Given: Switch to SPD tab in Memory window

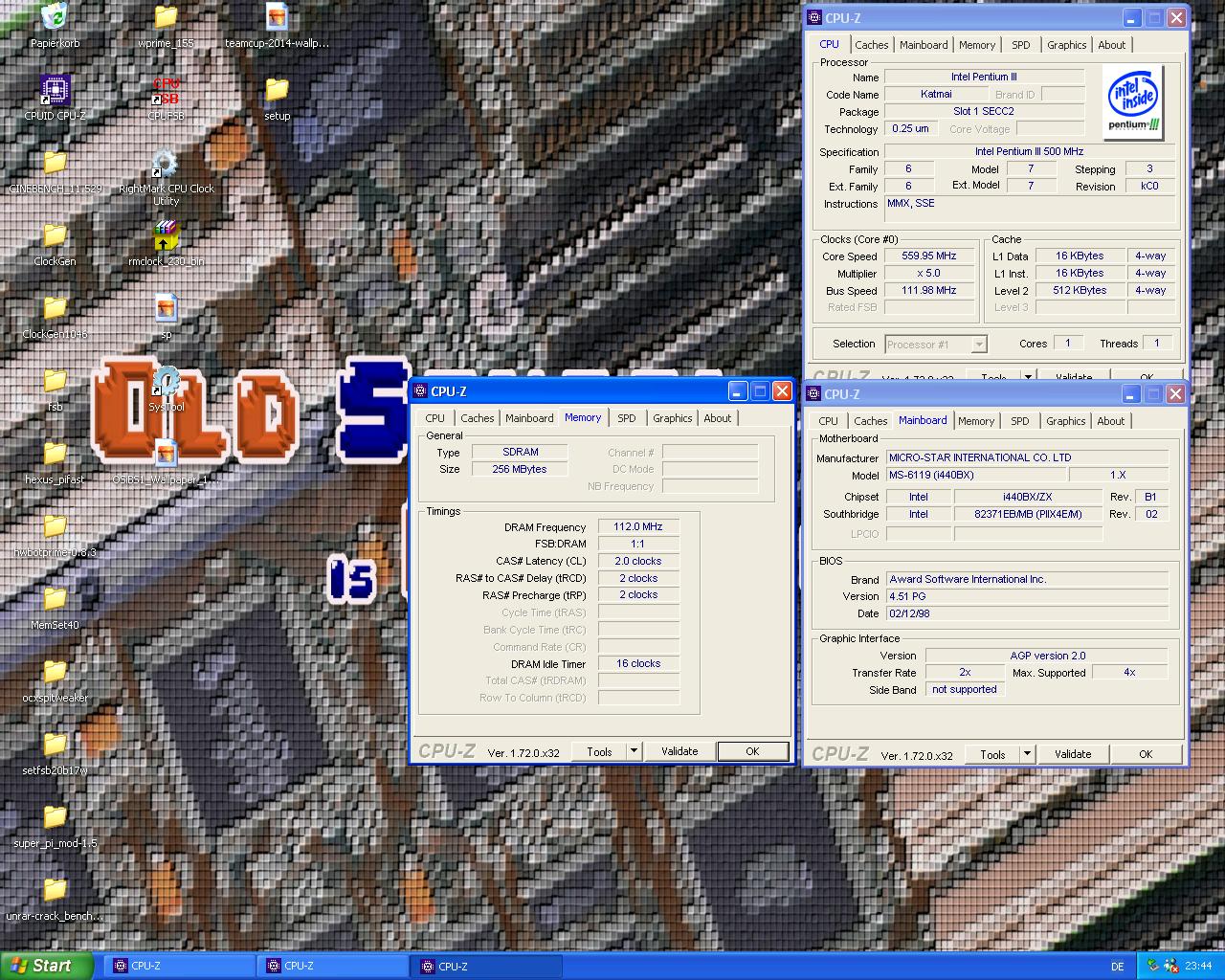Looking at the screenshot, I should pos(626,418).
